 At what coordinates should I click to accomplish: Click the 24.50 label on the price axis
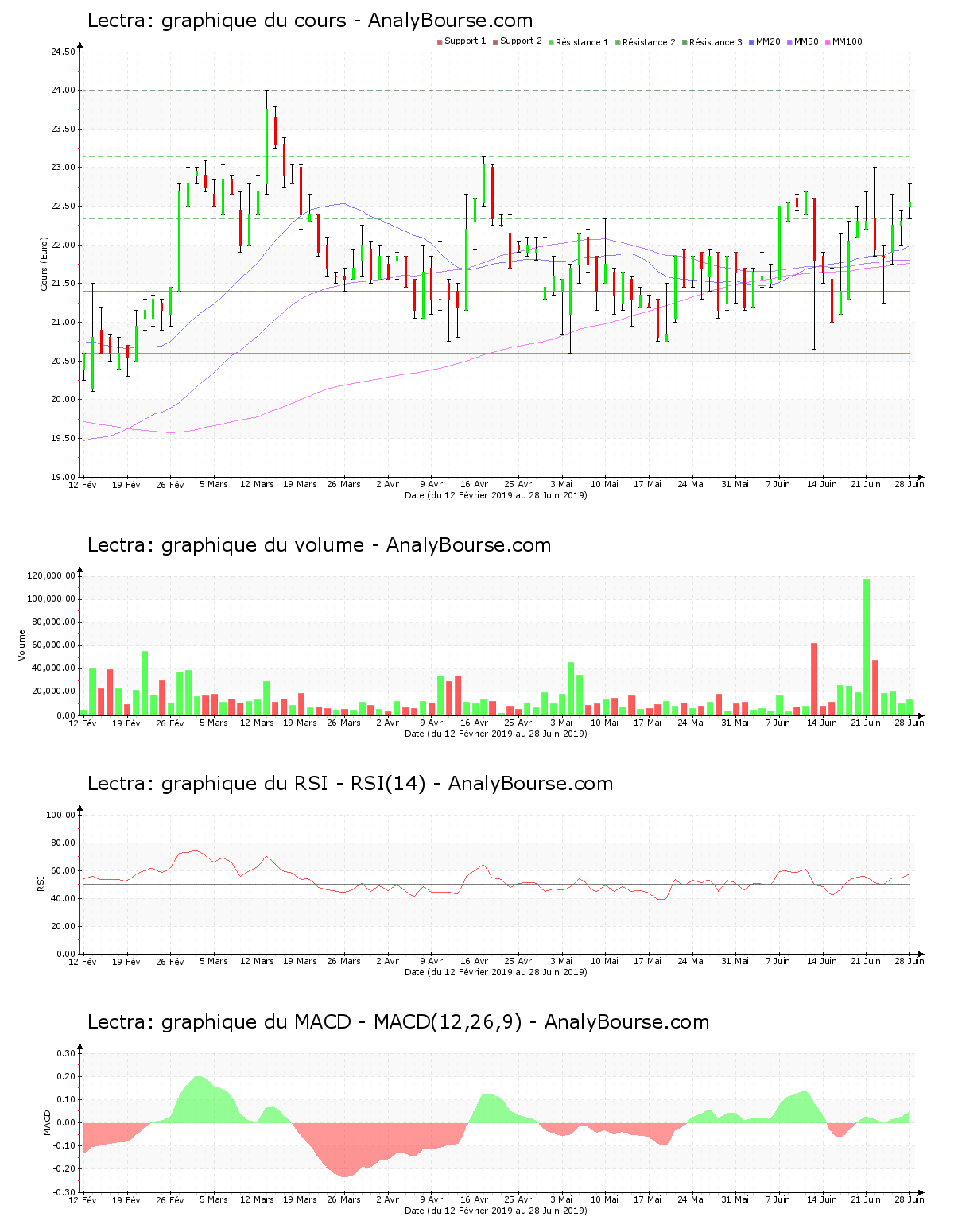[63, 52]
